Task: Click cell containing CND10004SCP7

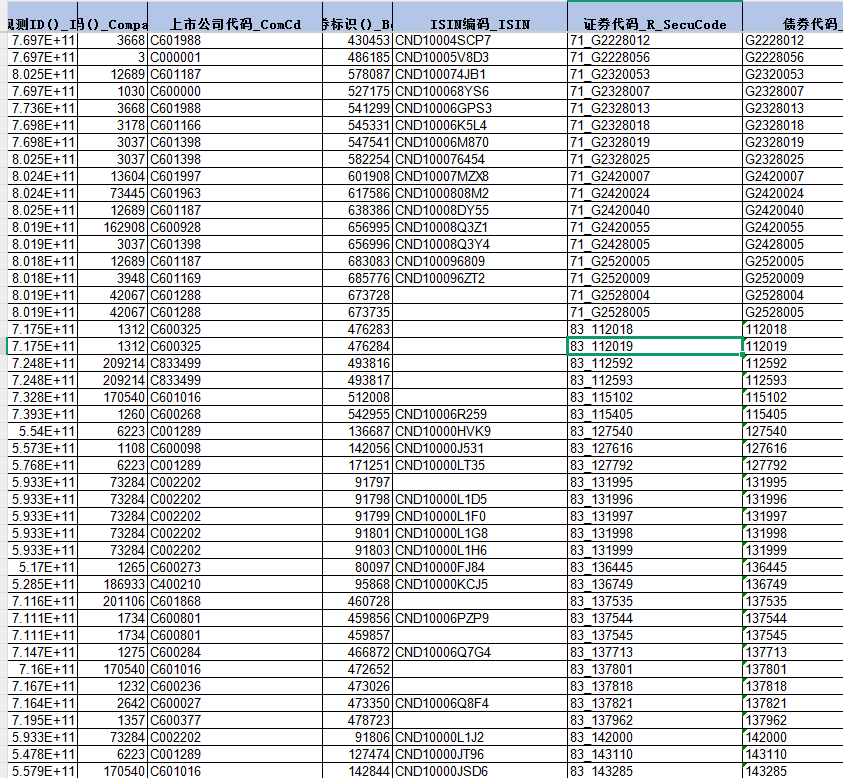Action: pos(444,40)
